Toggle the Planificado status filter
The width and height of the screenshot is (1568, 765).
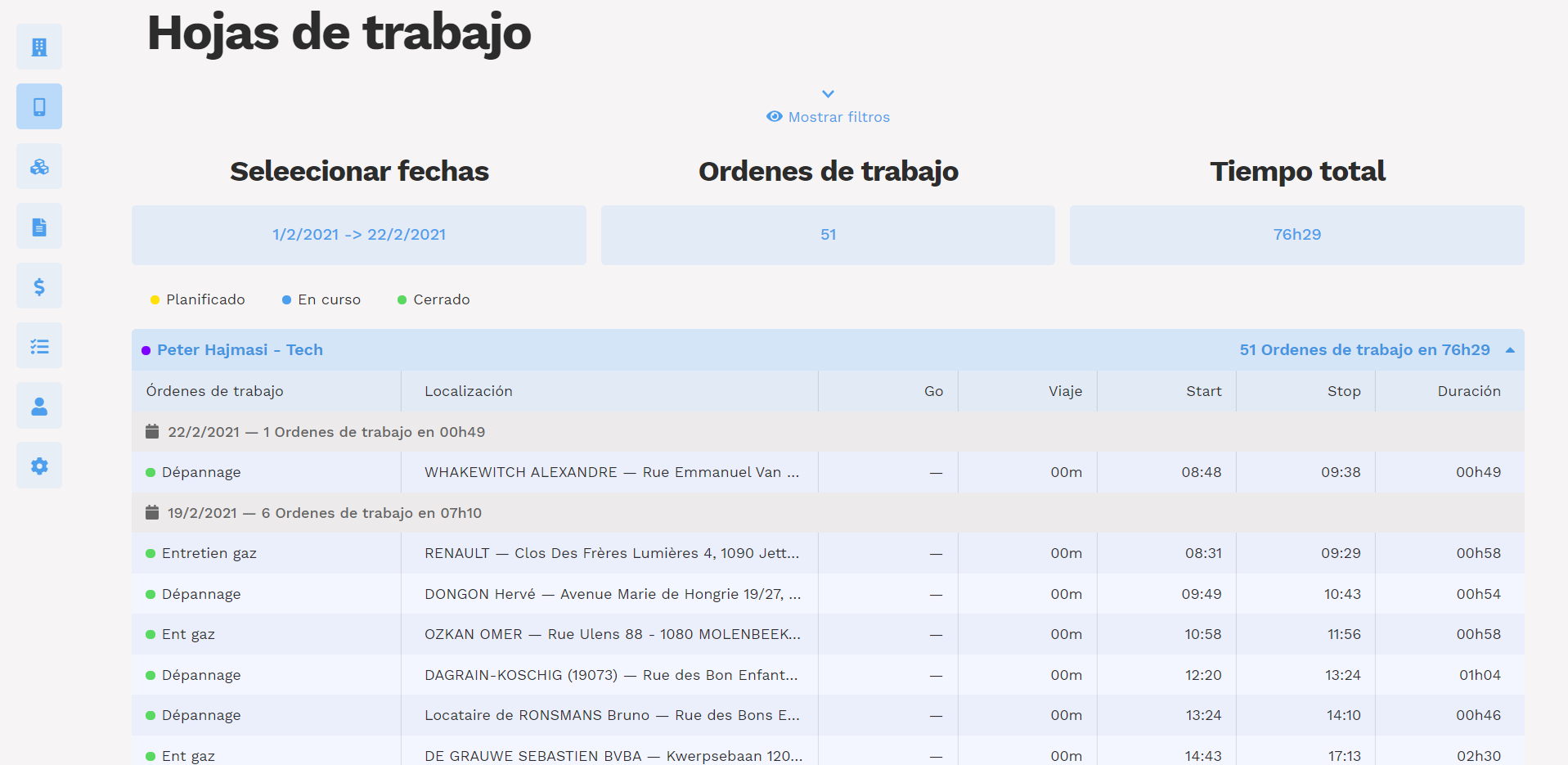point(198,299)
